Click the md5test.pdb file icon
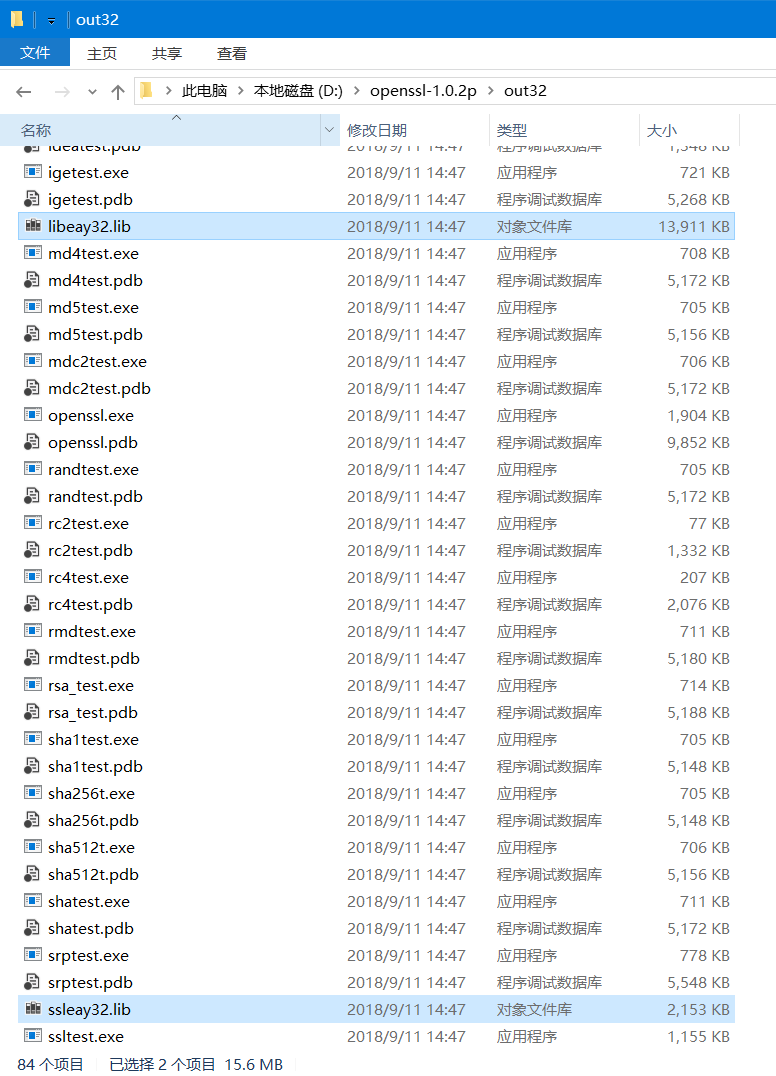The height and width of the screenshot is (1076, 776). click(x=32, y=334)
